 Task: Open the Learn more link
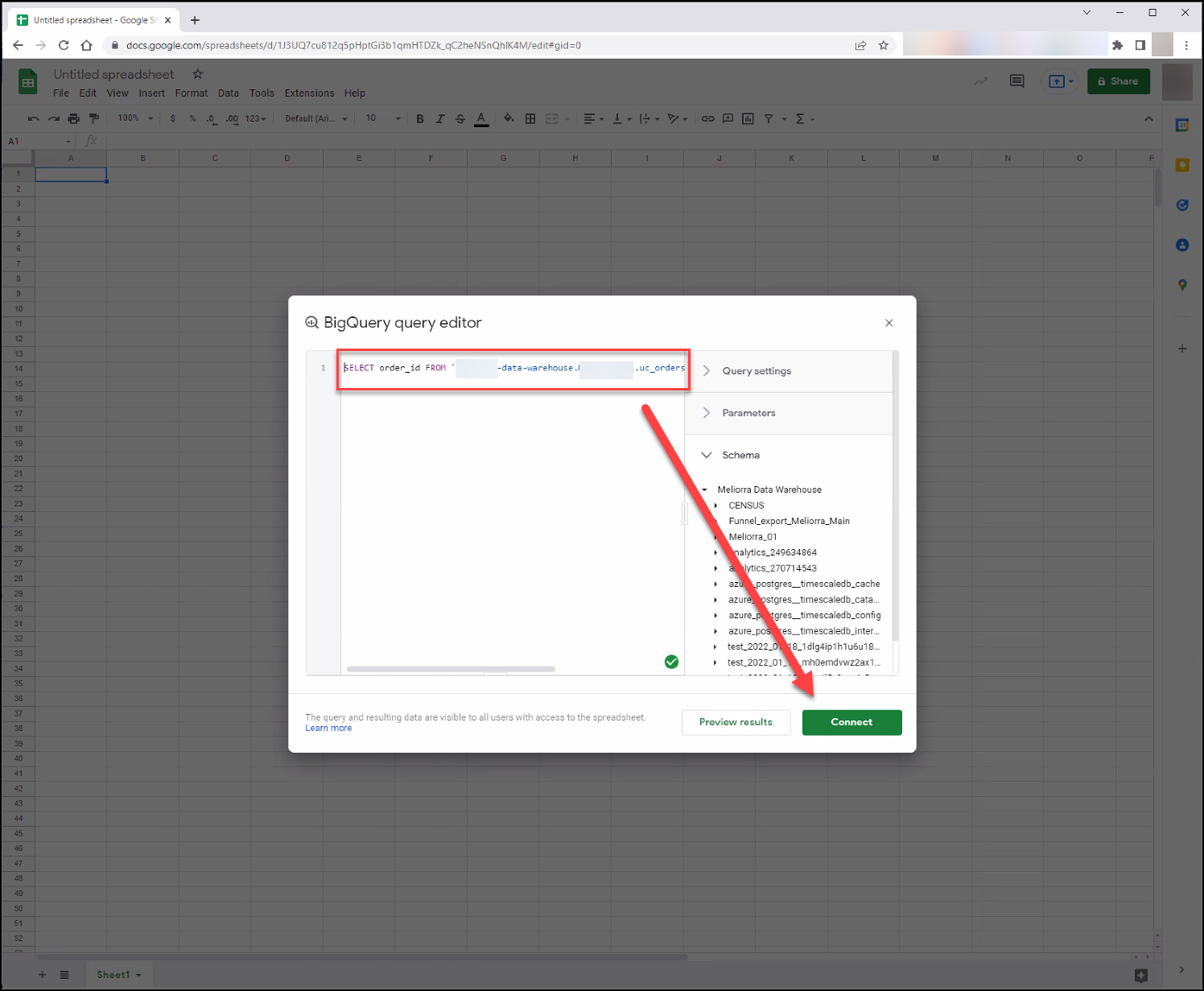(x=328, y=729)
